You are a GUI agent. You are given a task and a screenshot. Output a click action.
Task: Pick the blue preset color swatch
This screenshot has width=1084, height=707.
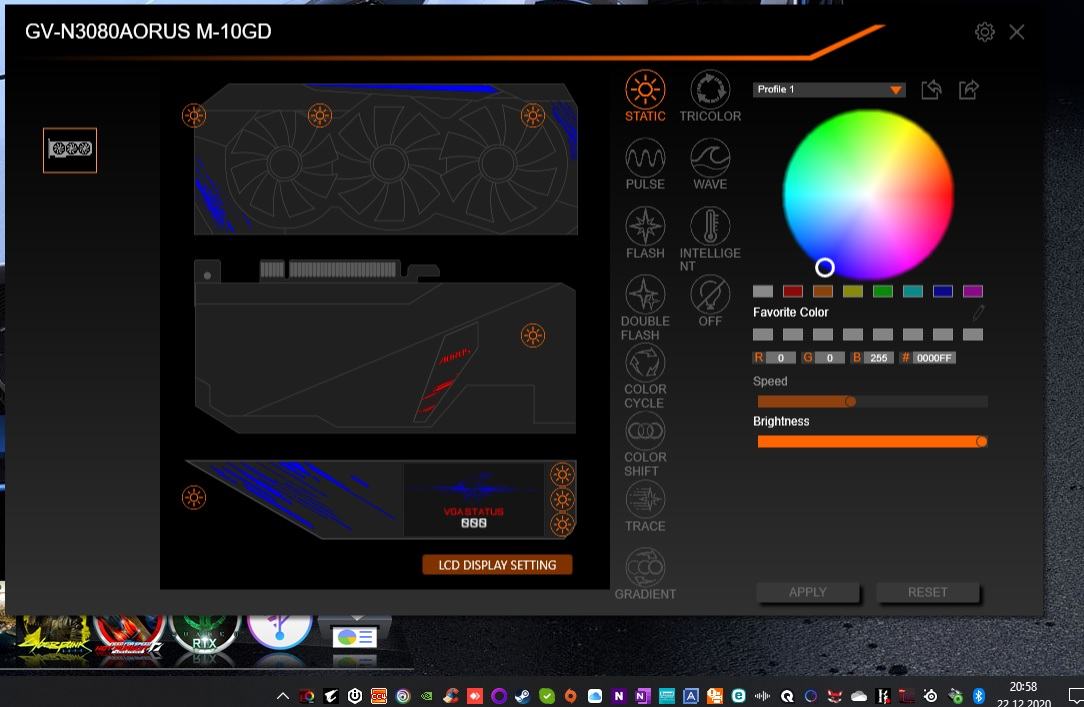943,291
